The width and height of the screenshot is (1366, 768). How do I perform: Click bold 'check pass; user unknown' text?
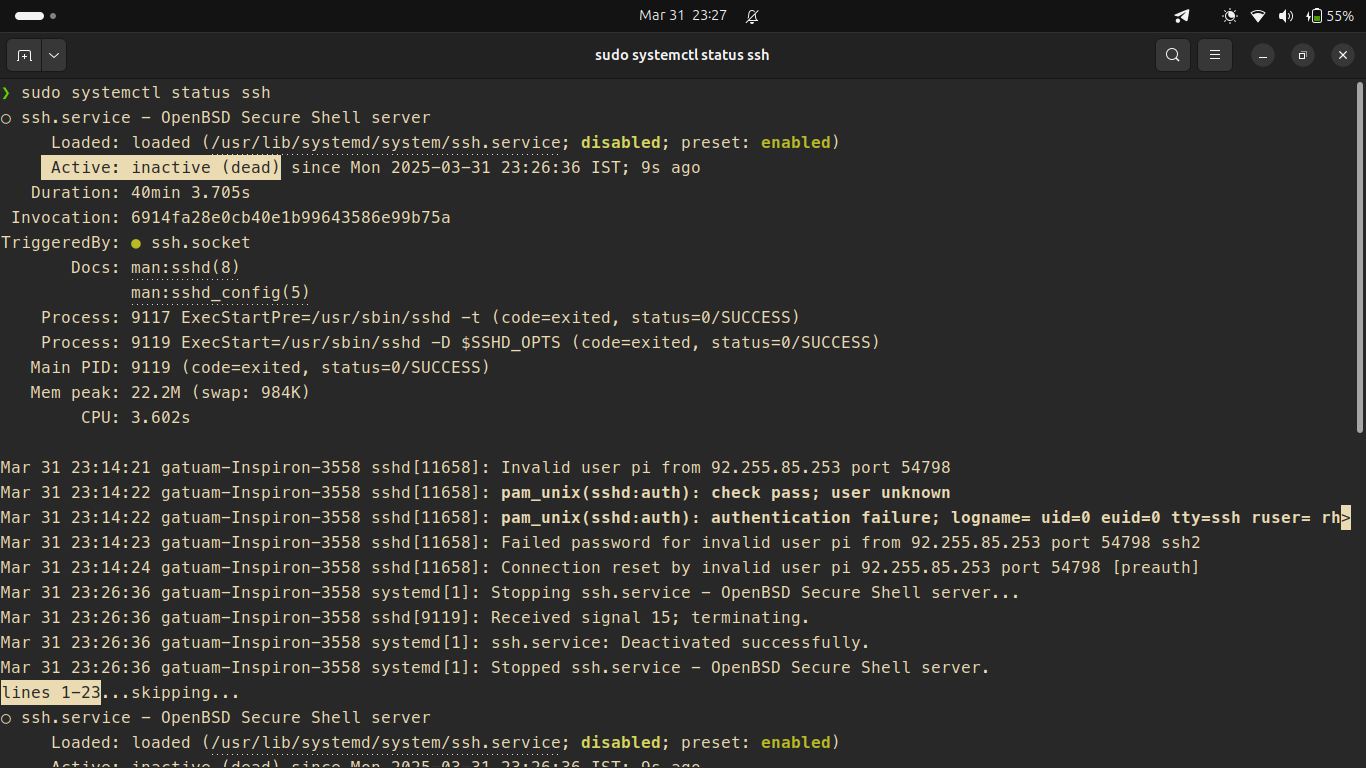831,493
